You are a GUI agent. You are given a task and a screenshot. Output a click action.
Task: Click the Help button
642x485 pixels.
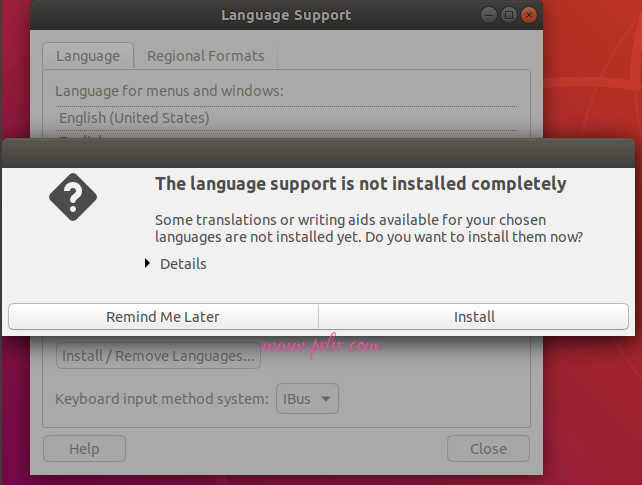pyautogui.click(x=84, y=449)
